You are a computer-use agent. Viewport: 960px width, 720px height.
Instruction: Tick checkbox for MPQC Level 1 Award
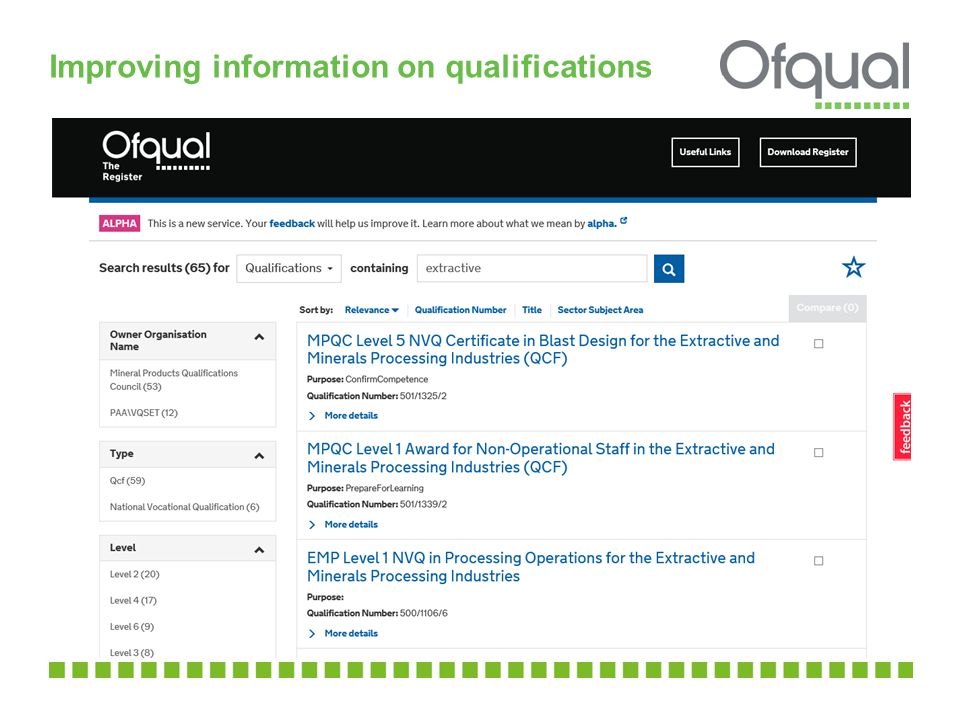[x=818, y=452]
